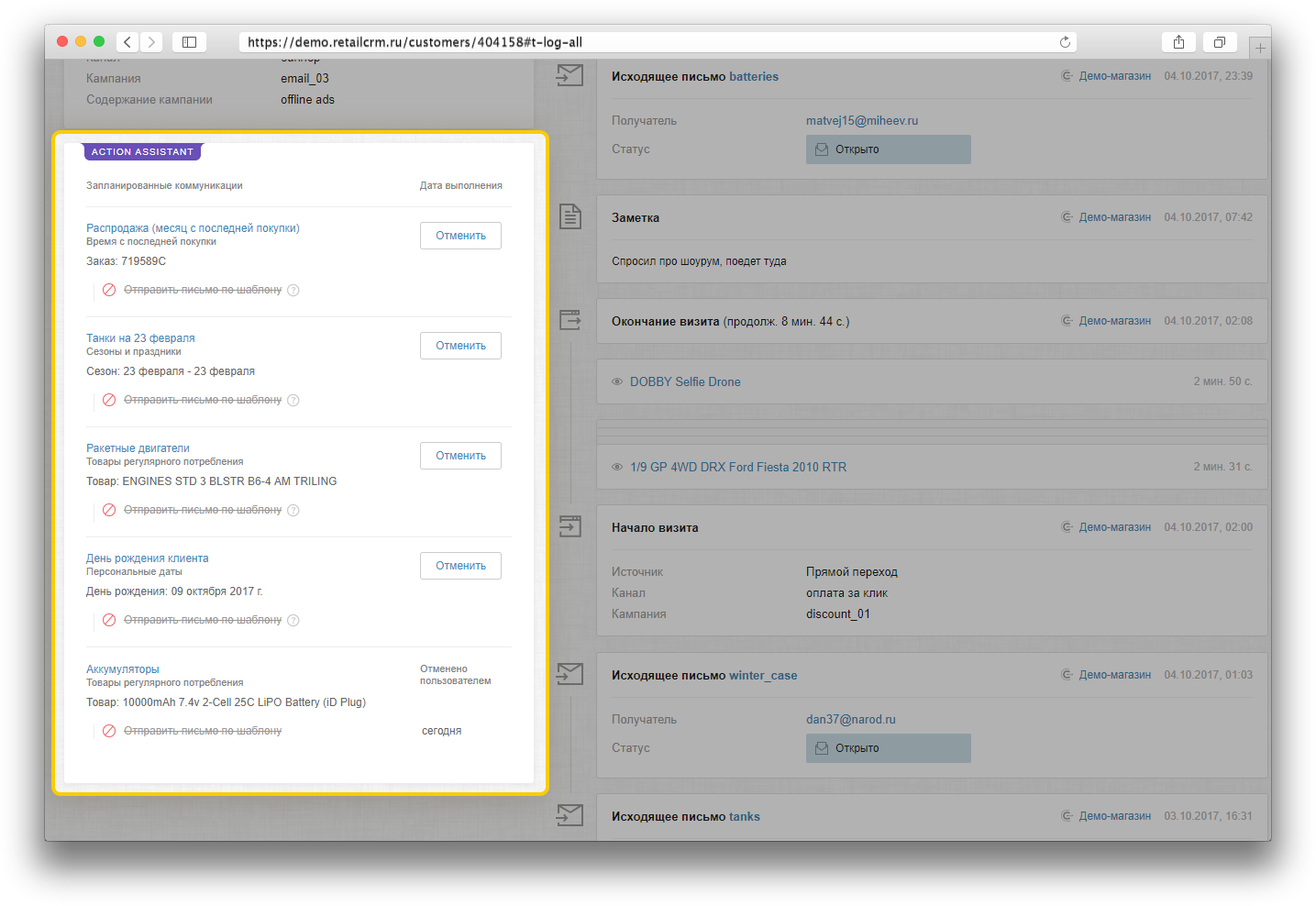Click campaign value email_03
This screenshot has height=906, width=1316.
(304, 79)
